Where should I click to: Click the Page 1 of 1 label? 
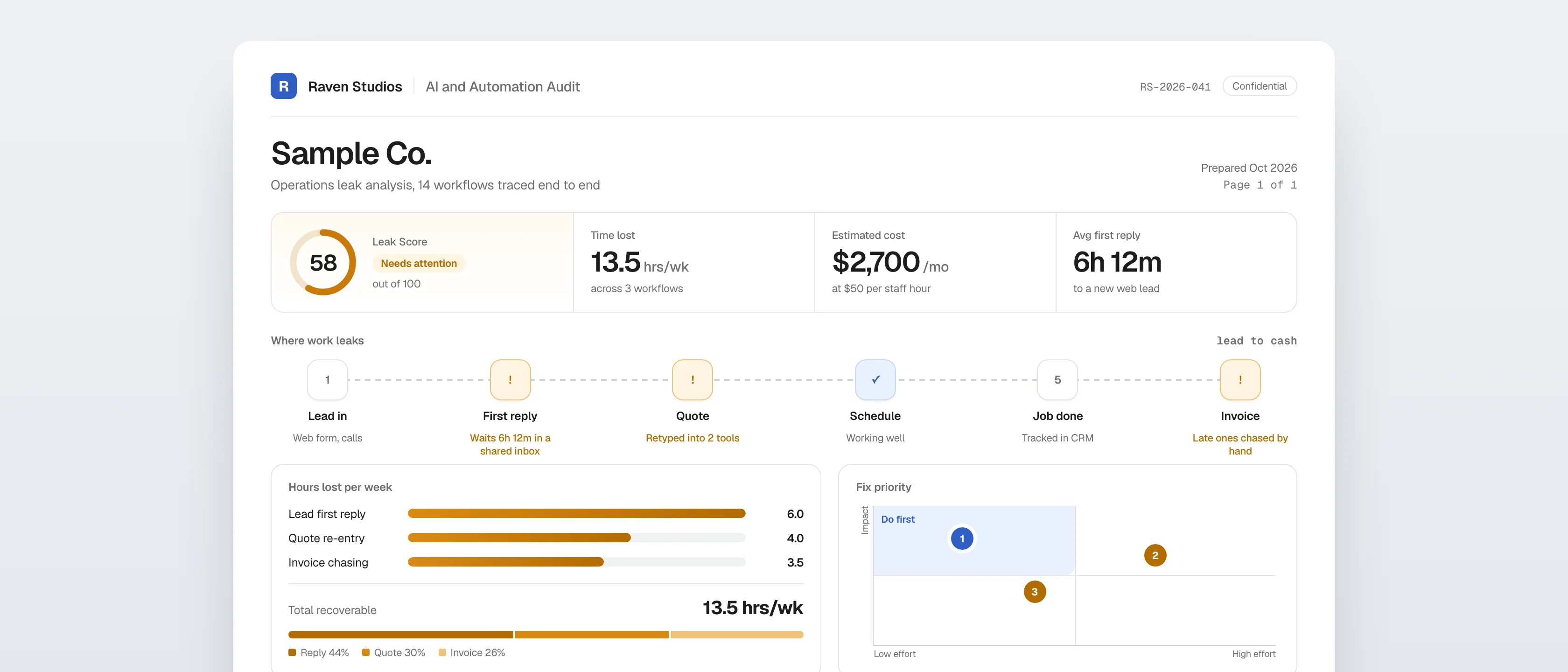click(x=1260, y=184)
